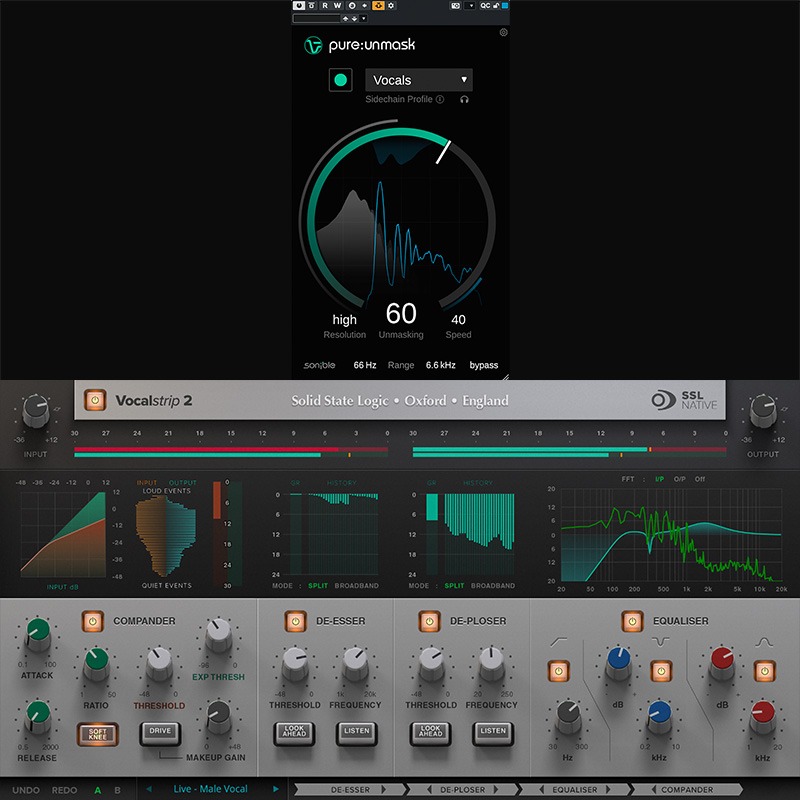Open the high Resolution selector
The width and height of the screenshot is (800, 800).
(344, 320)
